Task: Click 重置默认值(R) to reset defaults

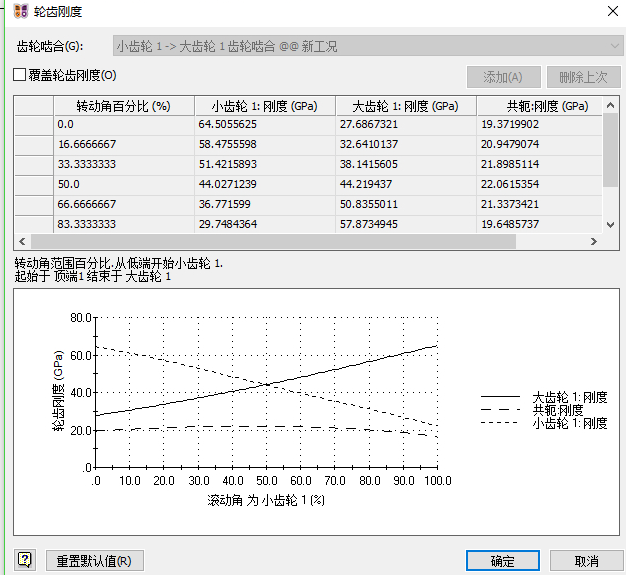Action: click(x=94, y=561)
